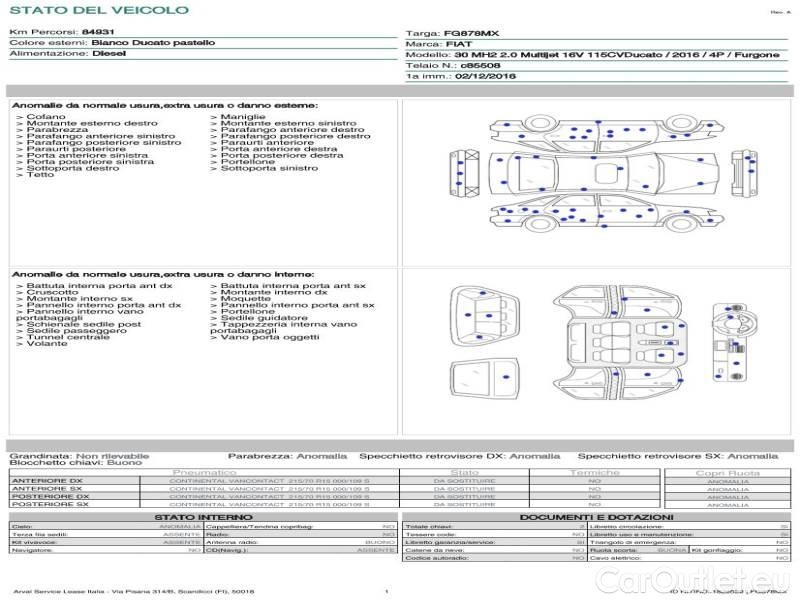This screenshot has width=800, height=600.
Task: Click the luggage compartment interior diagram
Action: (485, 316)
